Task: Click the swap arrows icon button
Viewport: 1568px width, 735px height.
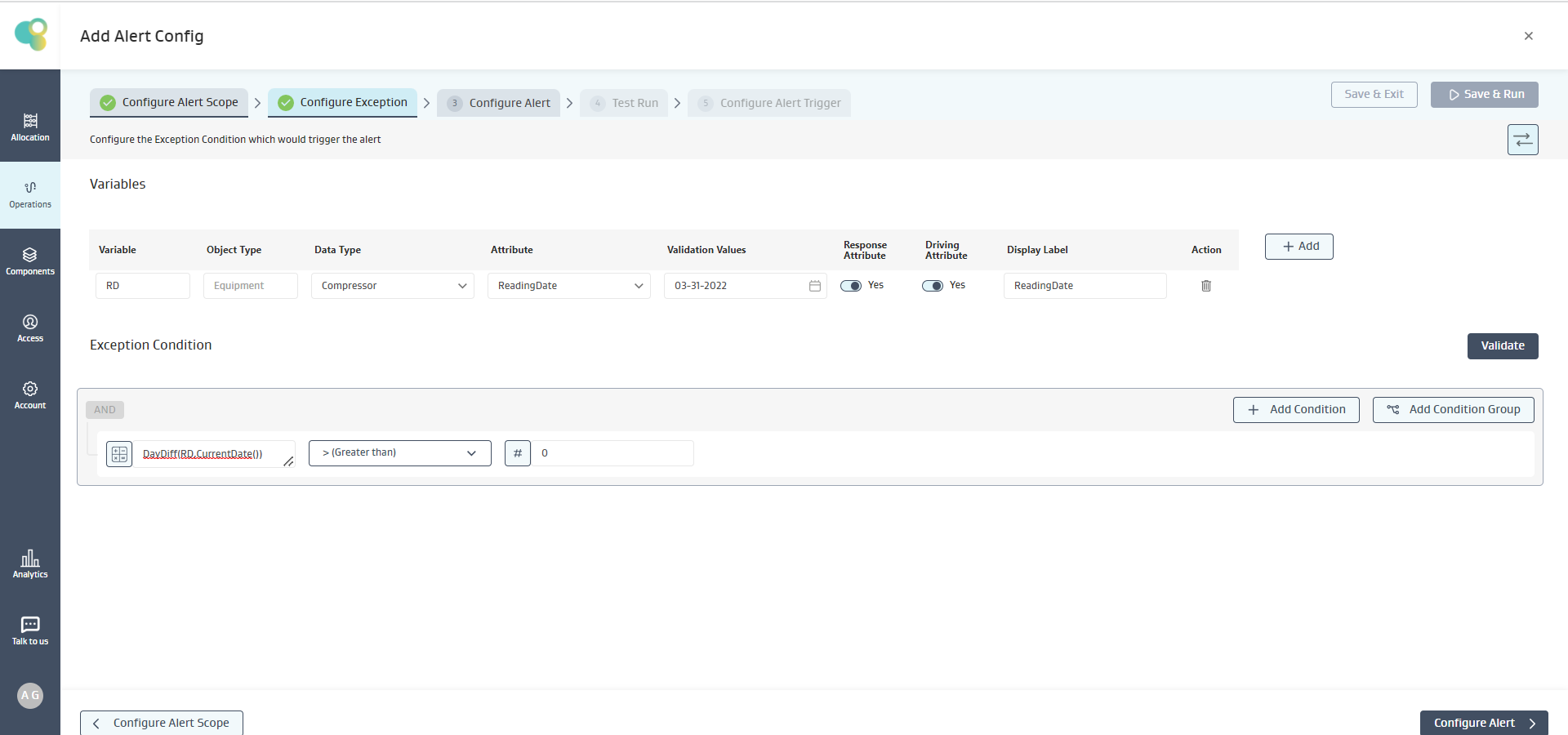Action: click(x=1522, y=140)
